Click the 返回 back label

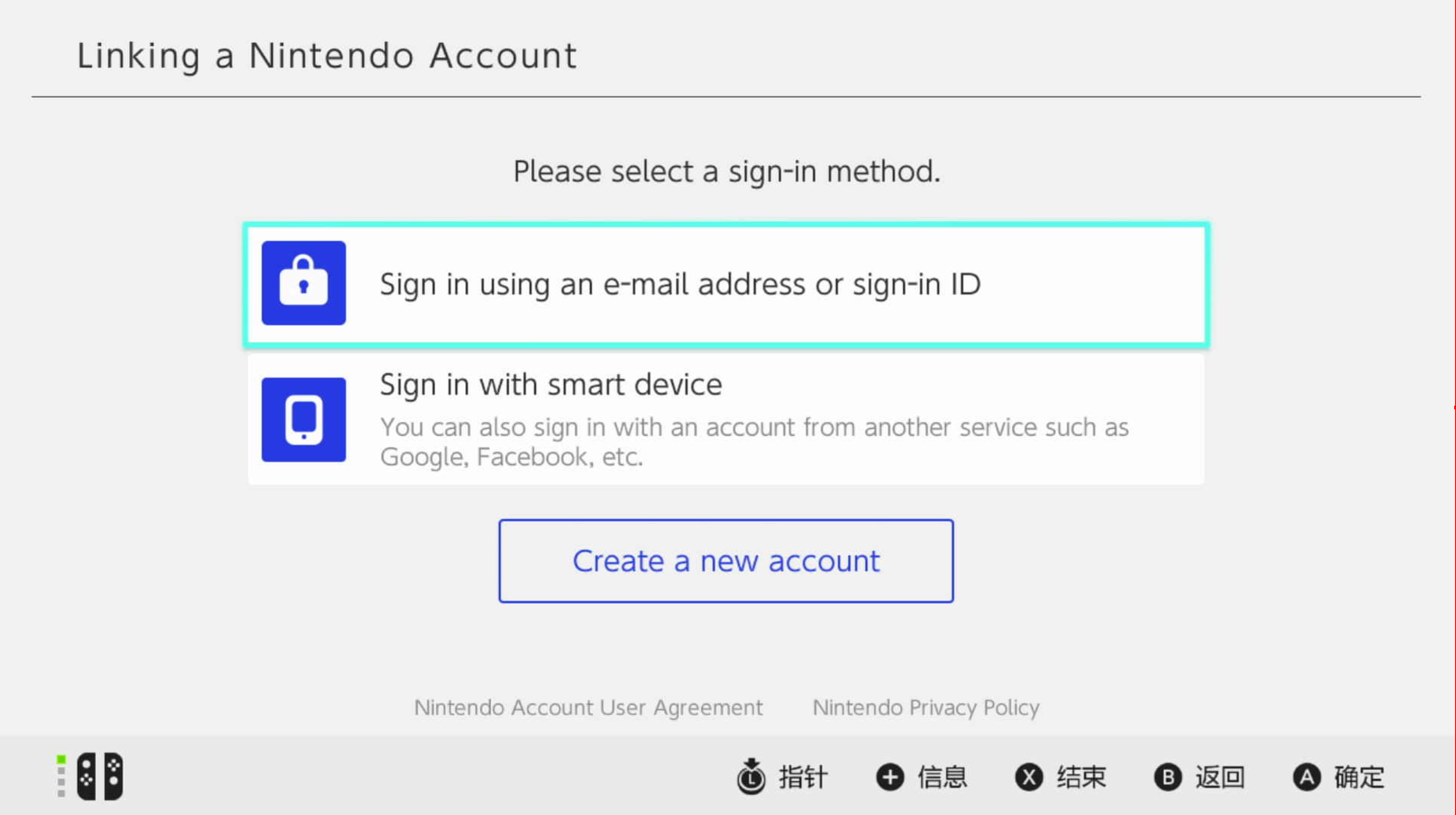coord(1220,777)
